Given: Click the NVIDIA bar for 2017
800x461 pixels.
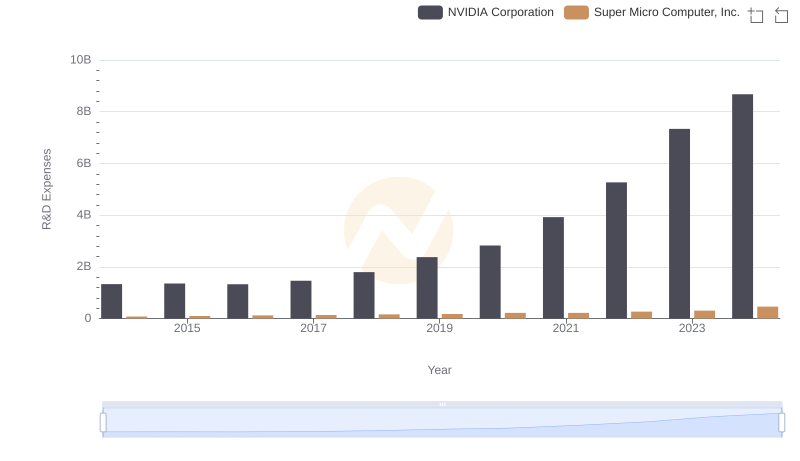Looking at the screenshot, I should point(301,300).
